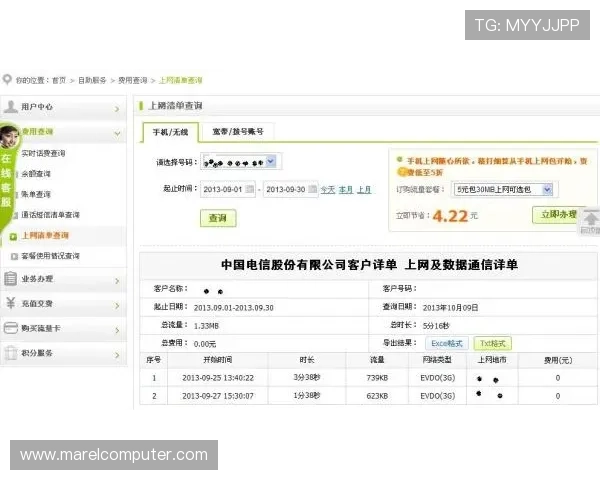Click the 上网城市 column header
600x480 pixels.
pos(492,360)
